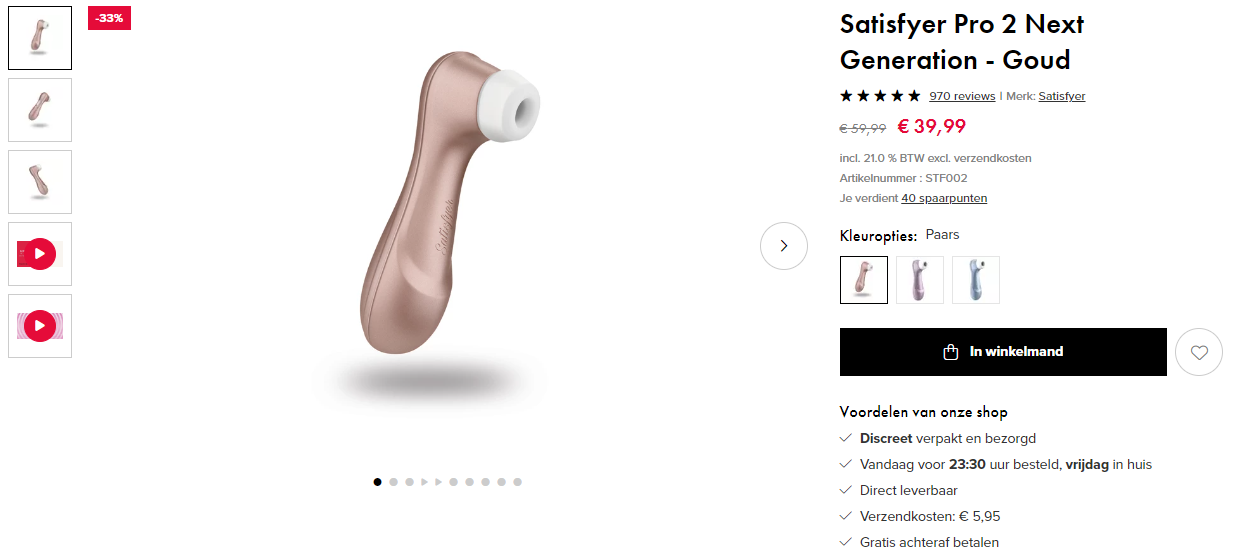Select the first product thumbnail
This screenshot has width=1234, height=560.
click(x=40, y=38)
